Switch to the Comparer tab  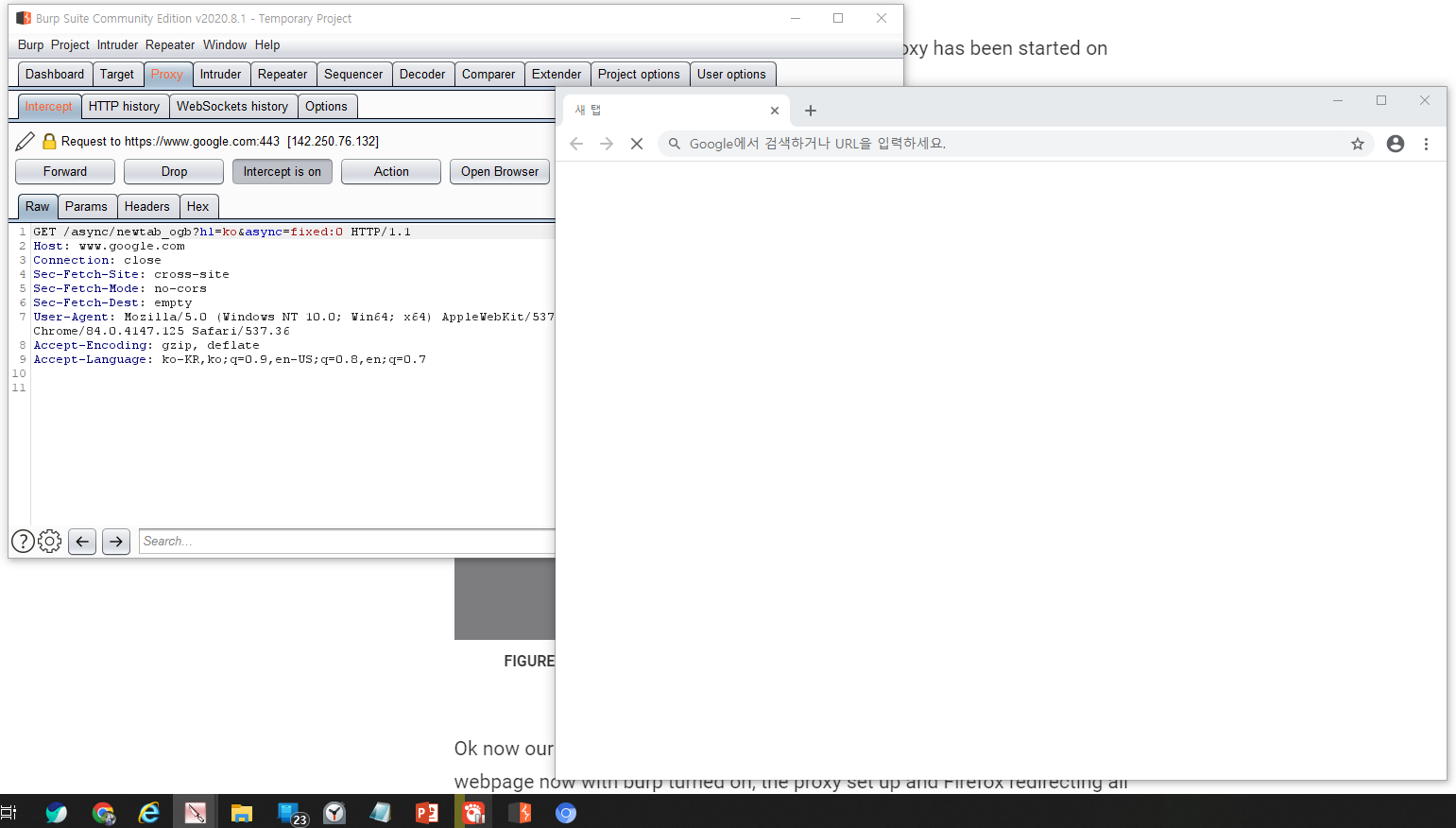[488, 74]
